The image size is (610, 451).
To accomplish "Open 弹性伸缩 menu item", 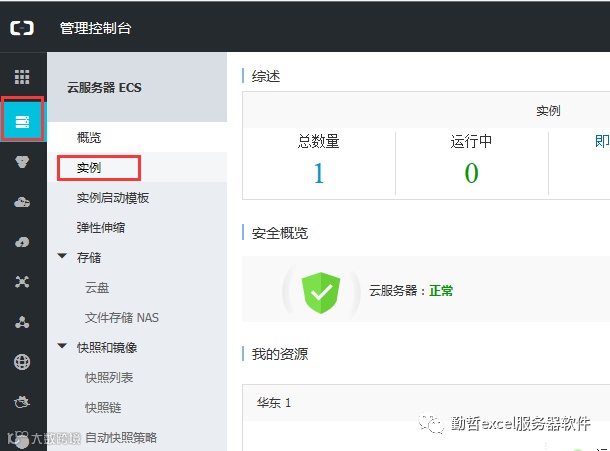I will [x=101, y=228].
